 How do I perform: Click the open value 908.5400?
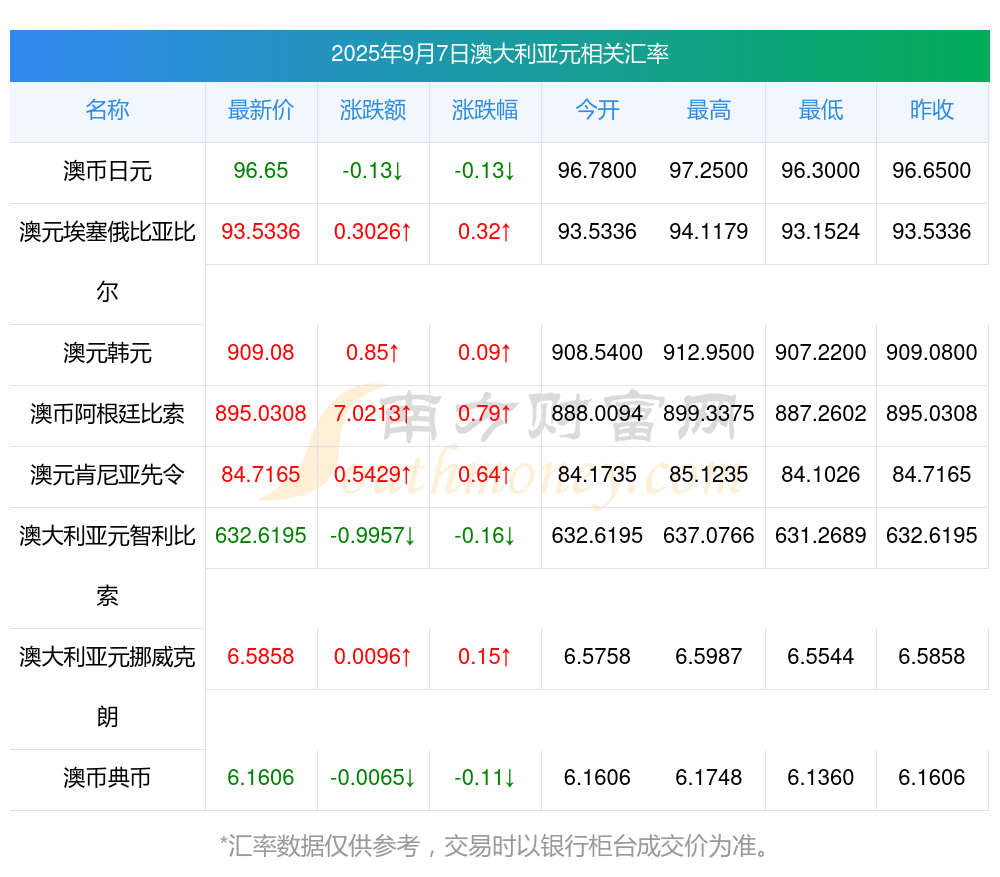[597, 353]
